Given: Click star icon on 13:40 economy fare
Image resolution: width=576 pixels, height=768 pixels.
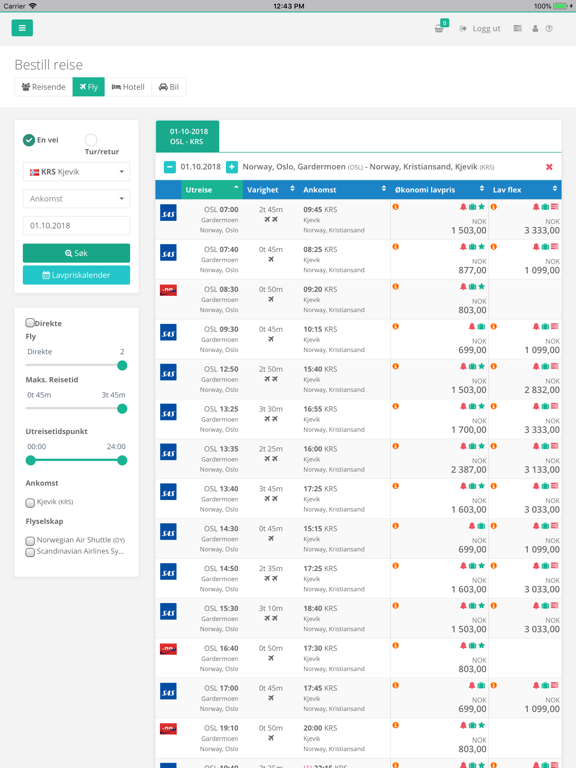Looking at the screenshot, I should 481,486.
